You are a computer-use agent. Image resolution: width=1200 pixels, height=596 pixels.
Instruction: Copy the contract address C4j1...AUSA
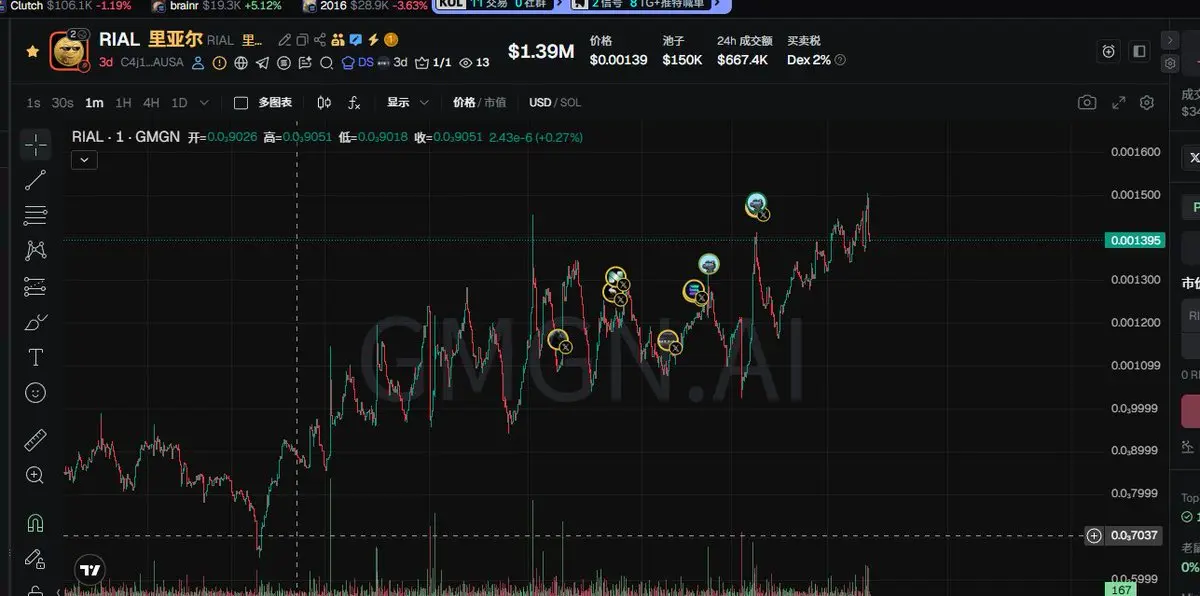[x=152, y=62]
